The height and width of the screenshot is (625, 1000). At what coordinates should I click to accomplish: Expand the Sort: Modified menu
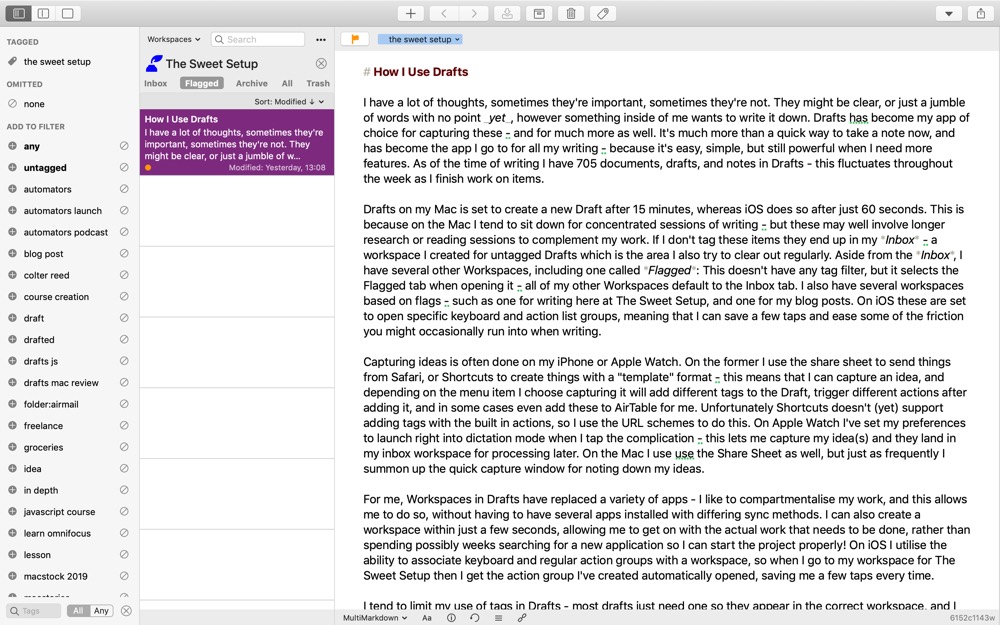(x=289, y=102)
